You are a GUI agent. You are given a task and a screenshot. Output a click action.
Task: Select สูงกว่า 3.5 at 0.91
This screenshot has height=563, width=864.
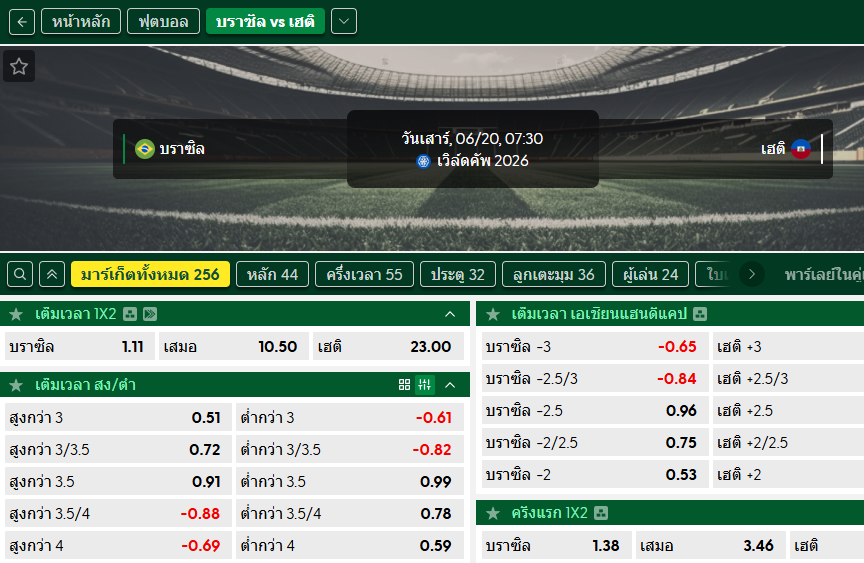pos(118,481)
